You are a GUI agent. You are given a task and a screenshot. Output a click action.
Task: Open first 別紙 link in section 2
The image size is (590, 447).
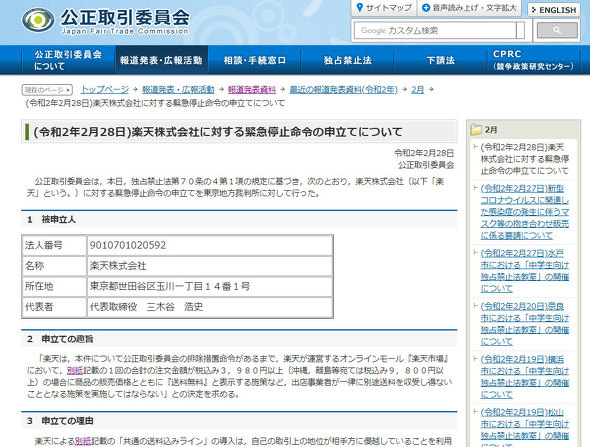tap(75, 371)
